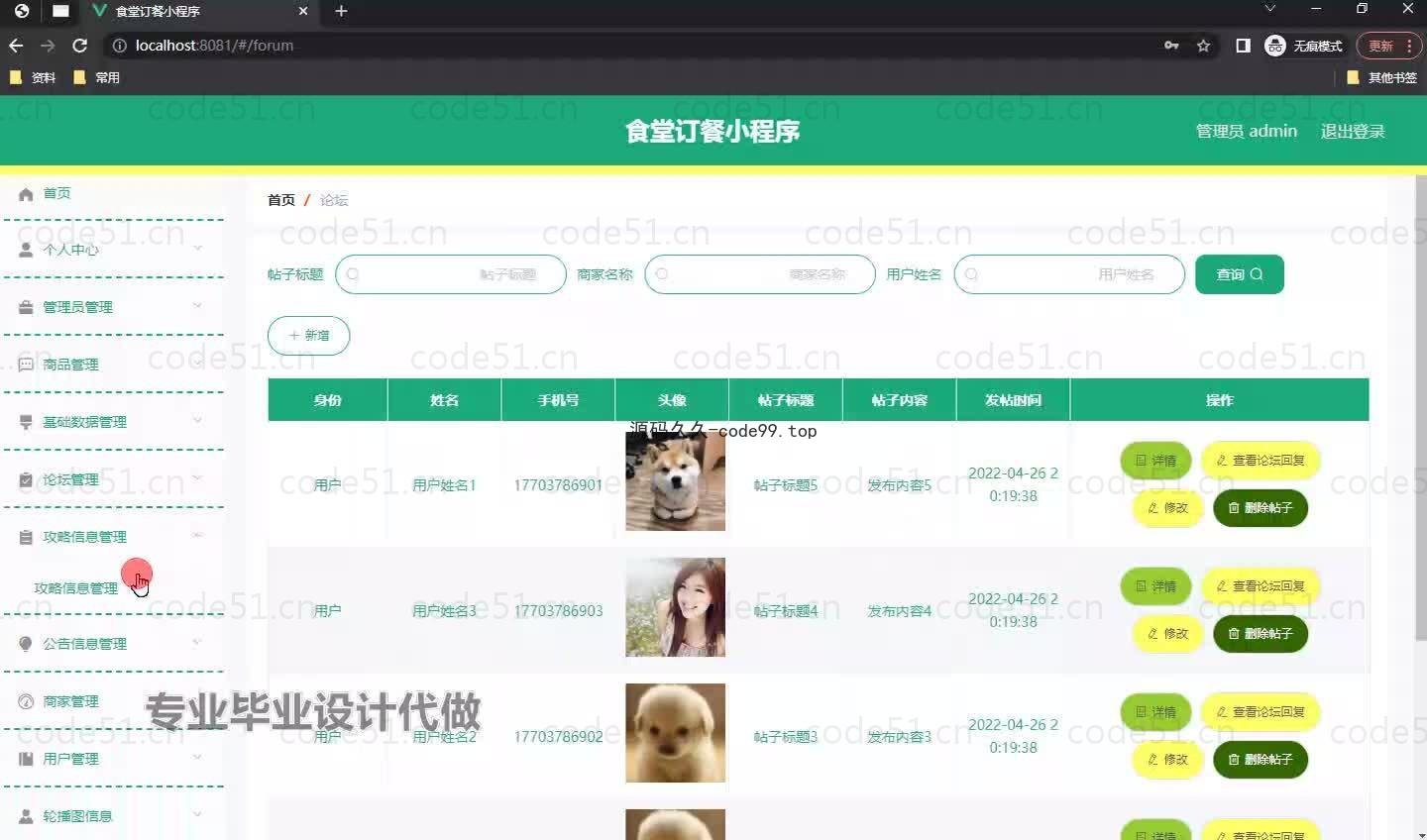The height and width of the screenshot is (840, 1427).
Task: Click the 查询 search button
Action: (x=1240, y=274)
